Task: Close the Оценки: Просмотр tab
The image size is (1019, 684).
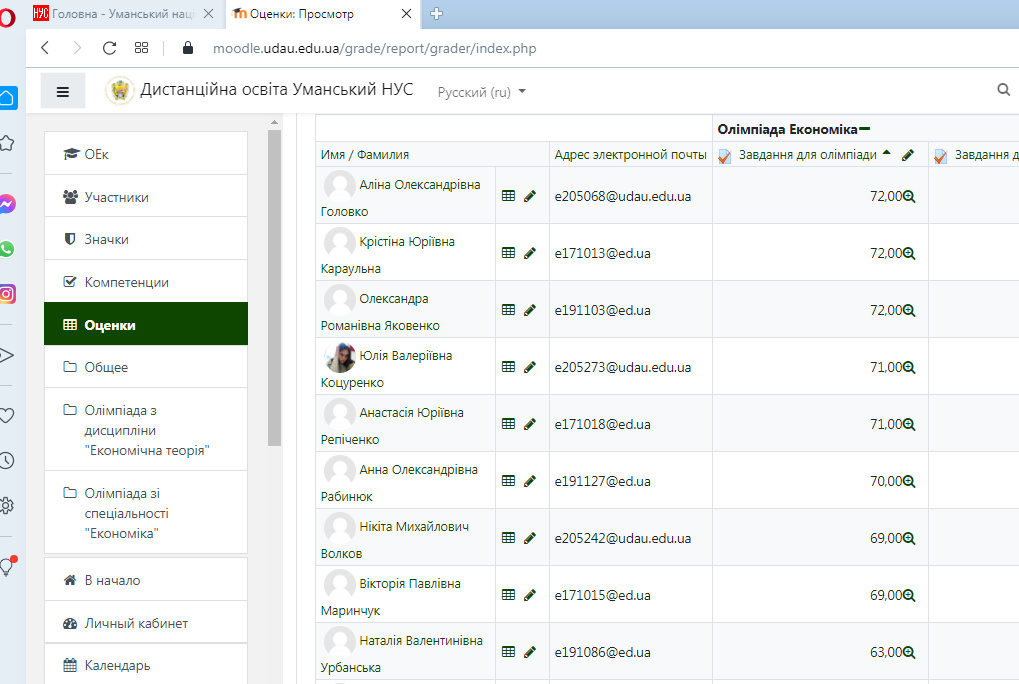Action: click(x=406, y=14)
